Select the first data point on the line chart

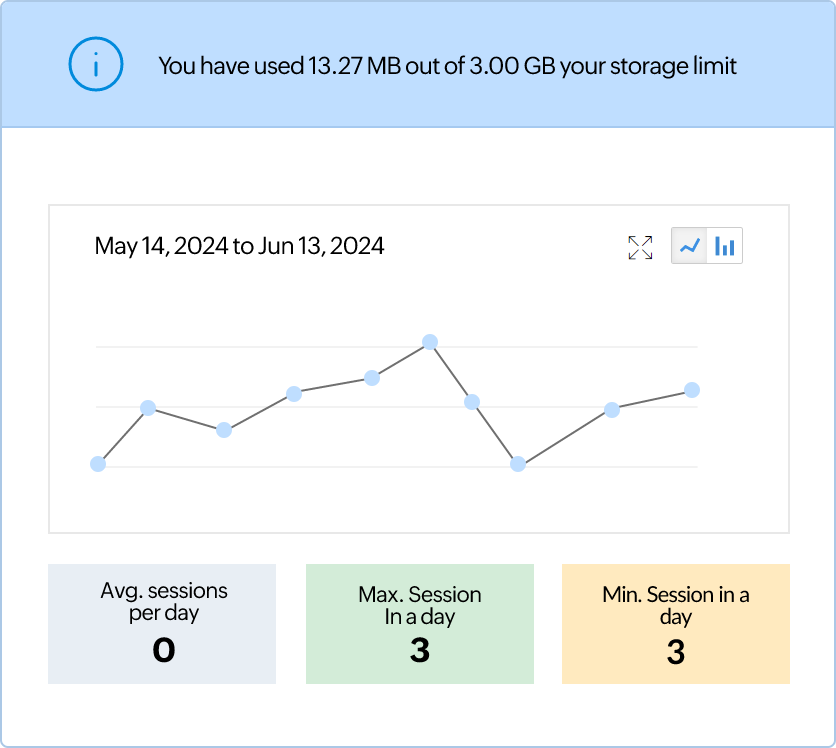pyautogui.click(x=97, y=463)
